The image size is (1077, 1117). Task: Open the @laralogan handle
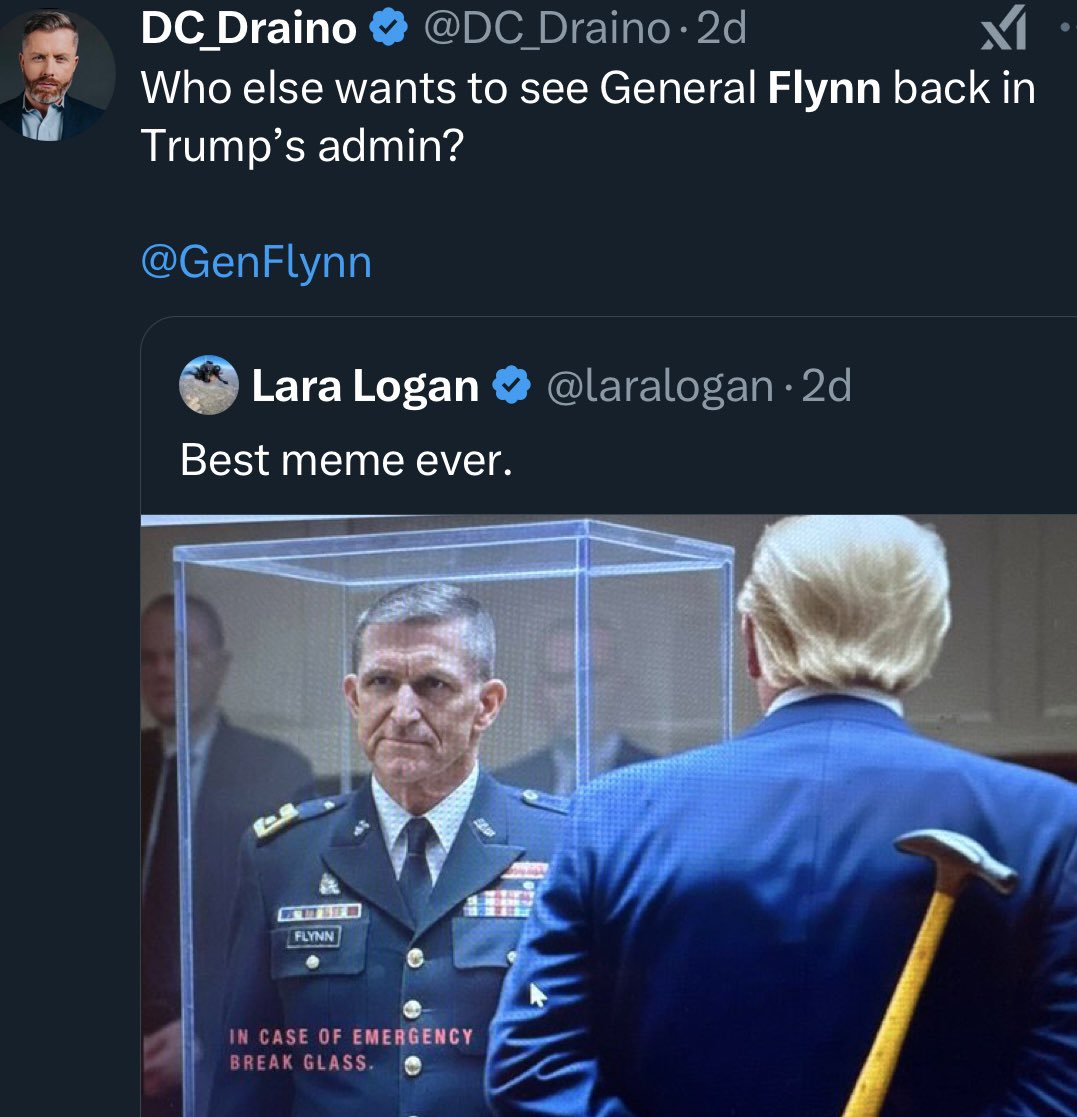click(660, 387)
